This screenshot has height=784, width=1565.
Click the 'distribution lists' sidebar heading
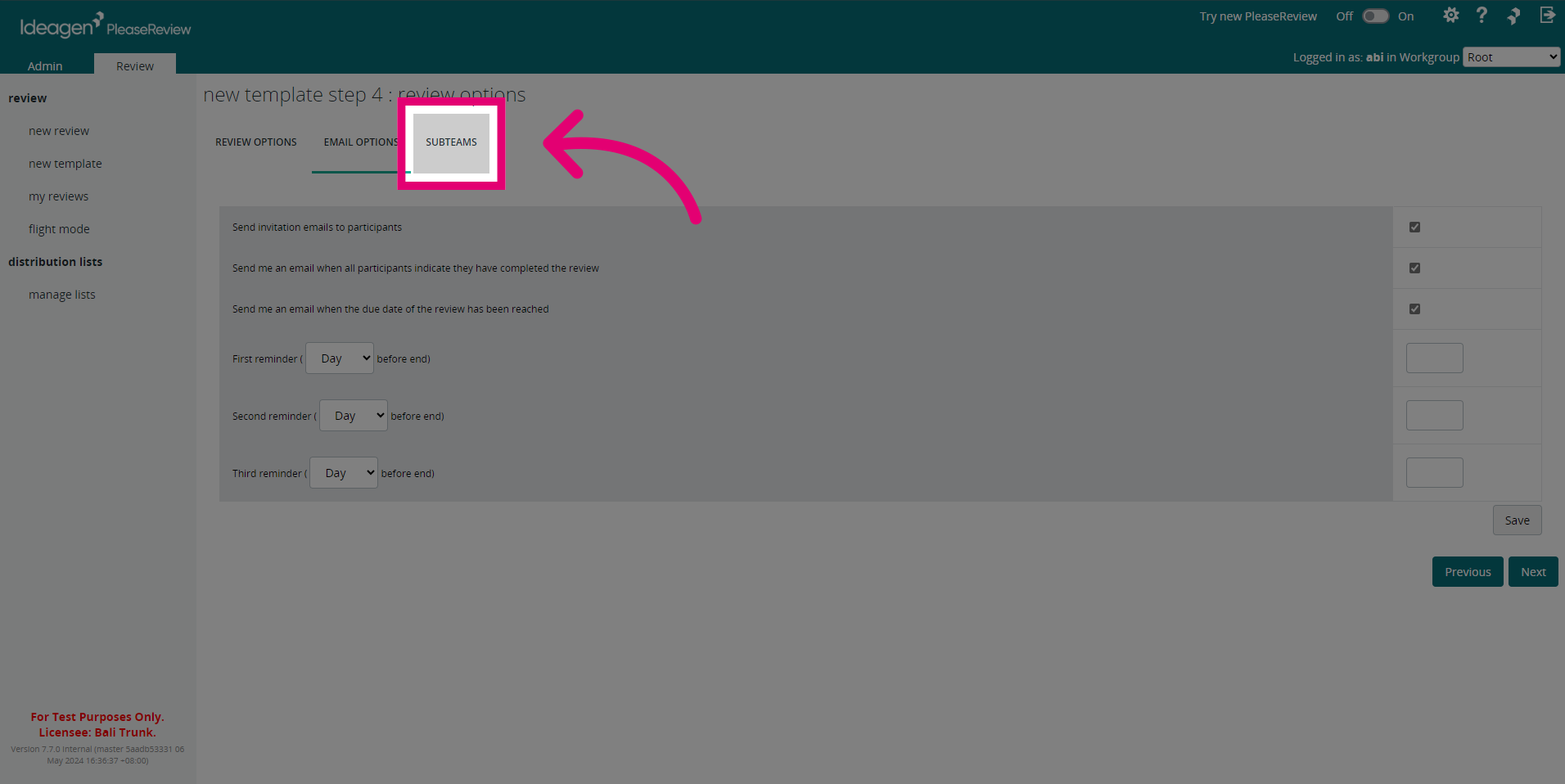pyautogui.click(x=56, y=262)
